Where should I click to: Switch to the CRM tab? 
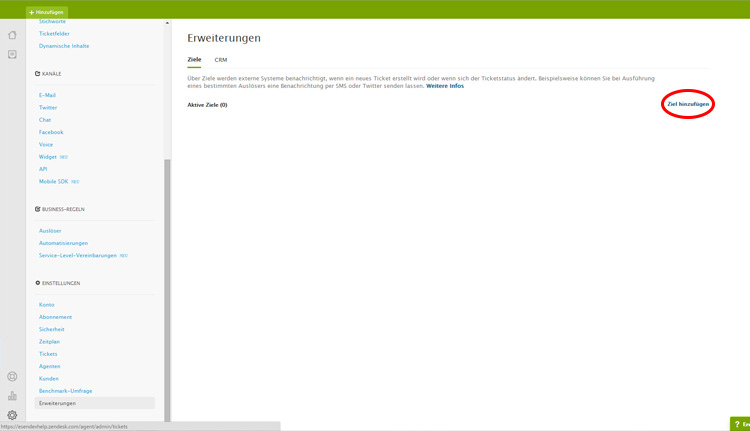pos(221,60)
